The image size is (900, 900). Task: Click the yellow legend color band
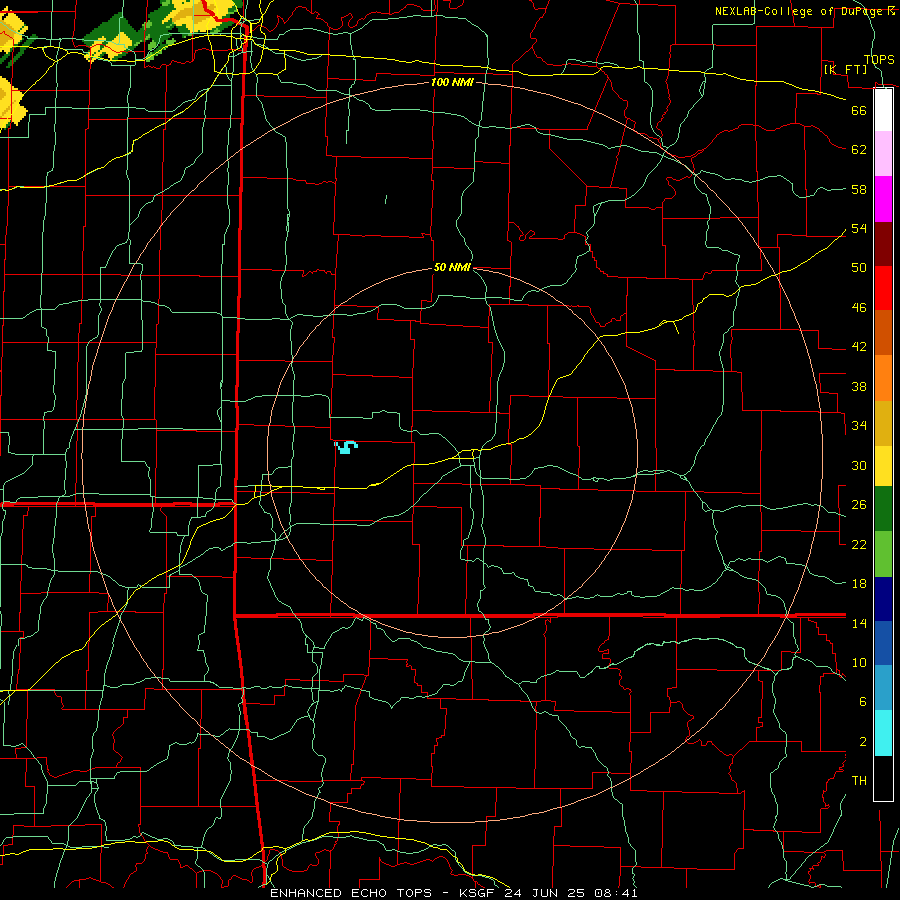883,465
